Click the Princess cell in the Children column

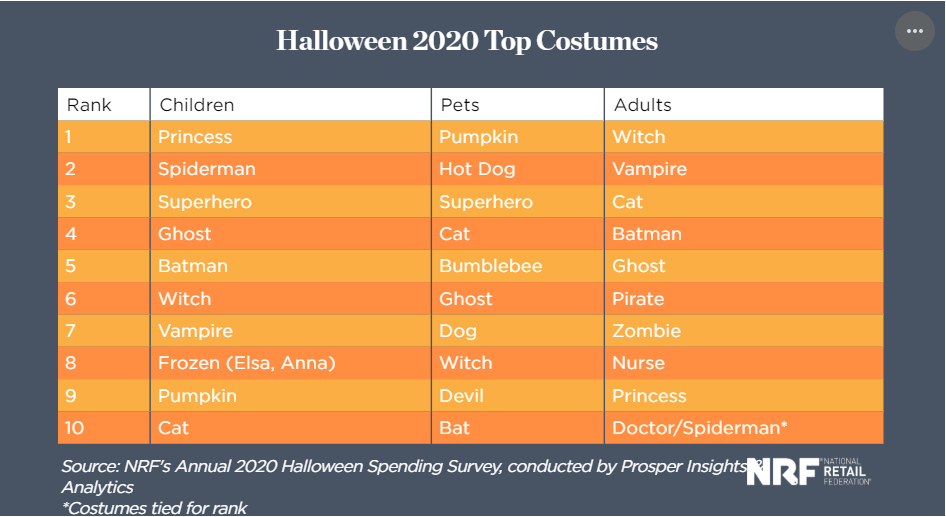(x=195, y=137)
